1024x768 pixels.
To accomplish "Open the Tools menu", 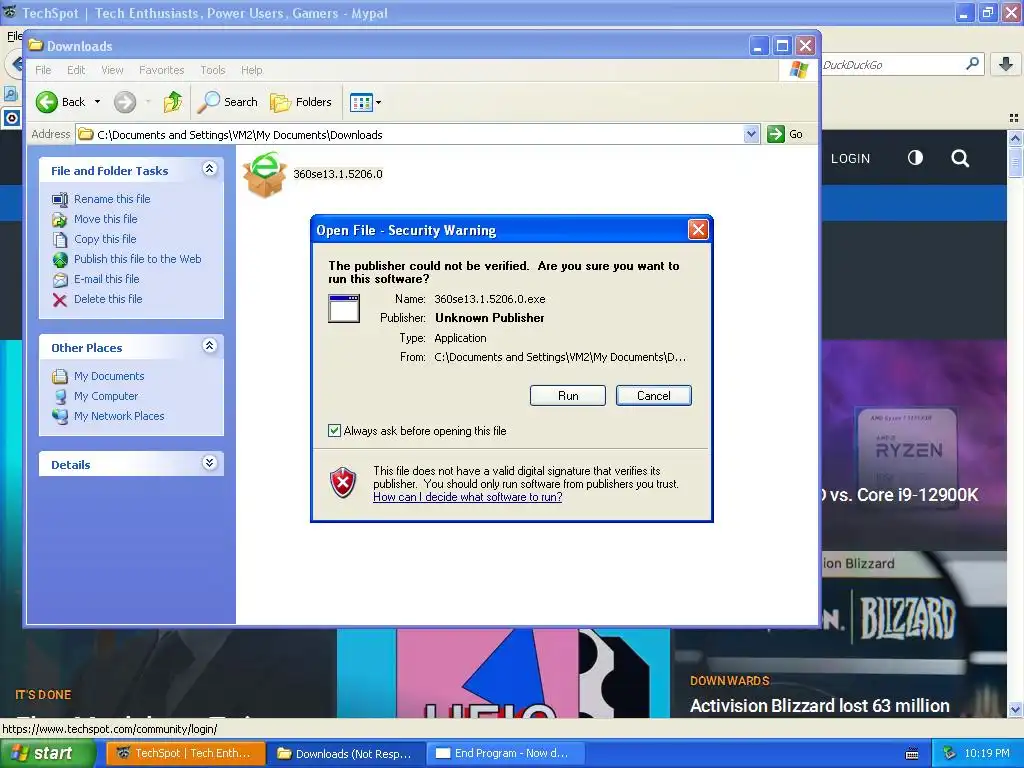I will click(212, 70).
